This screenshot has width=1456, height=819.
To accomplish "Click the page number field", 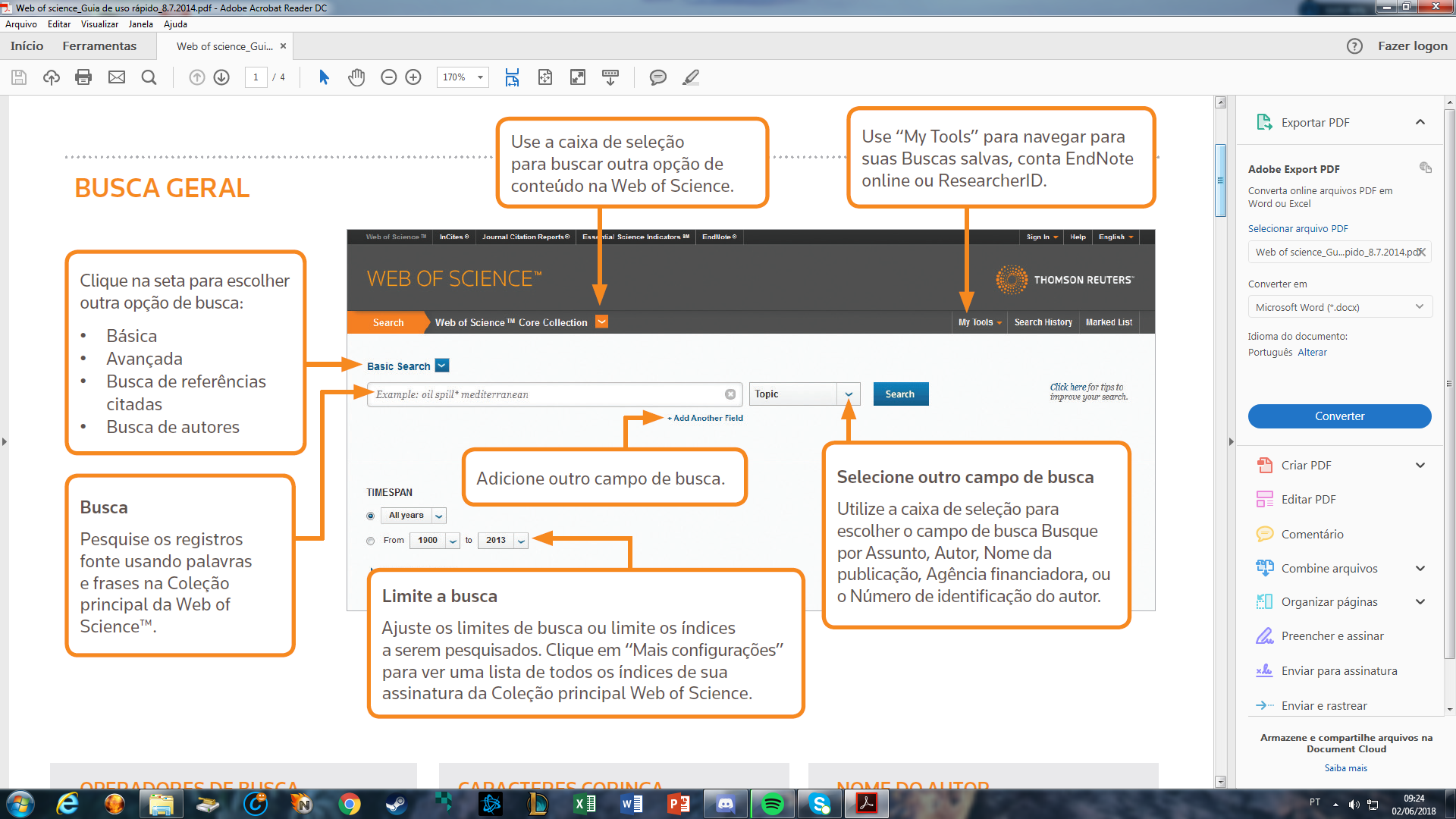I will tap(256, 77).
